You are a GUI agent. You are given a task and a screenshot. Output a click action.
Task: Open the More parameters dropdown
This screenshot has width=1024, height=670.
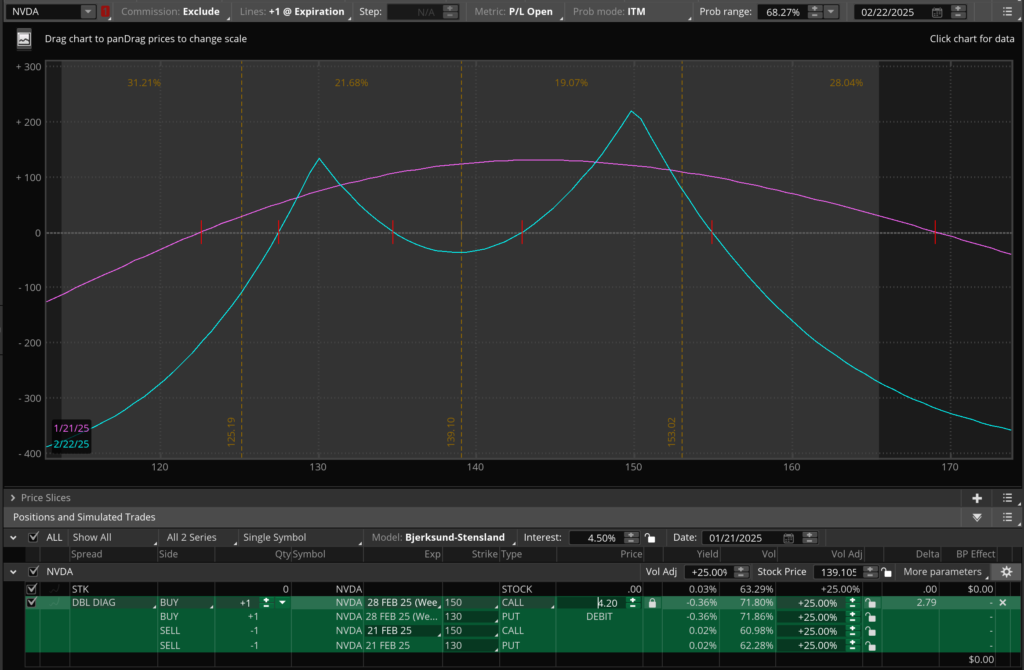point(945,572)
